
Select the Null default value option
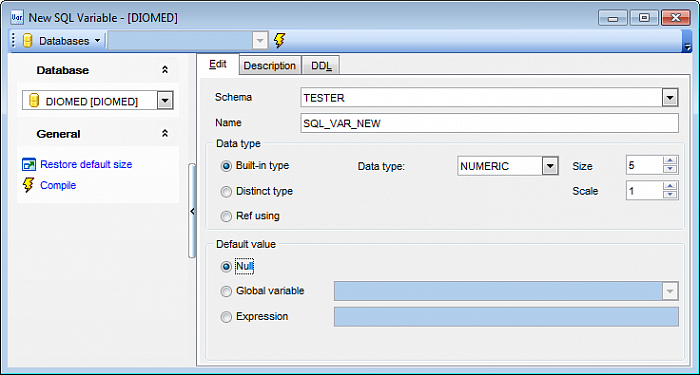227,267
